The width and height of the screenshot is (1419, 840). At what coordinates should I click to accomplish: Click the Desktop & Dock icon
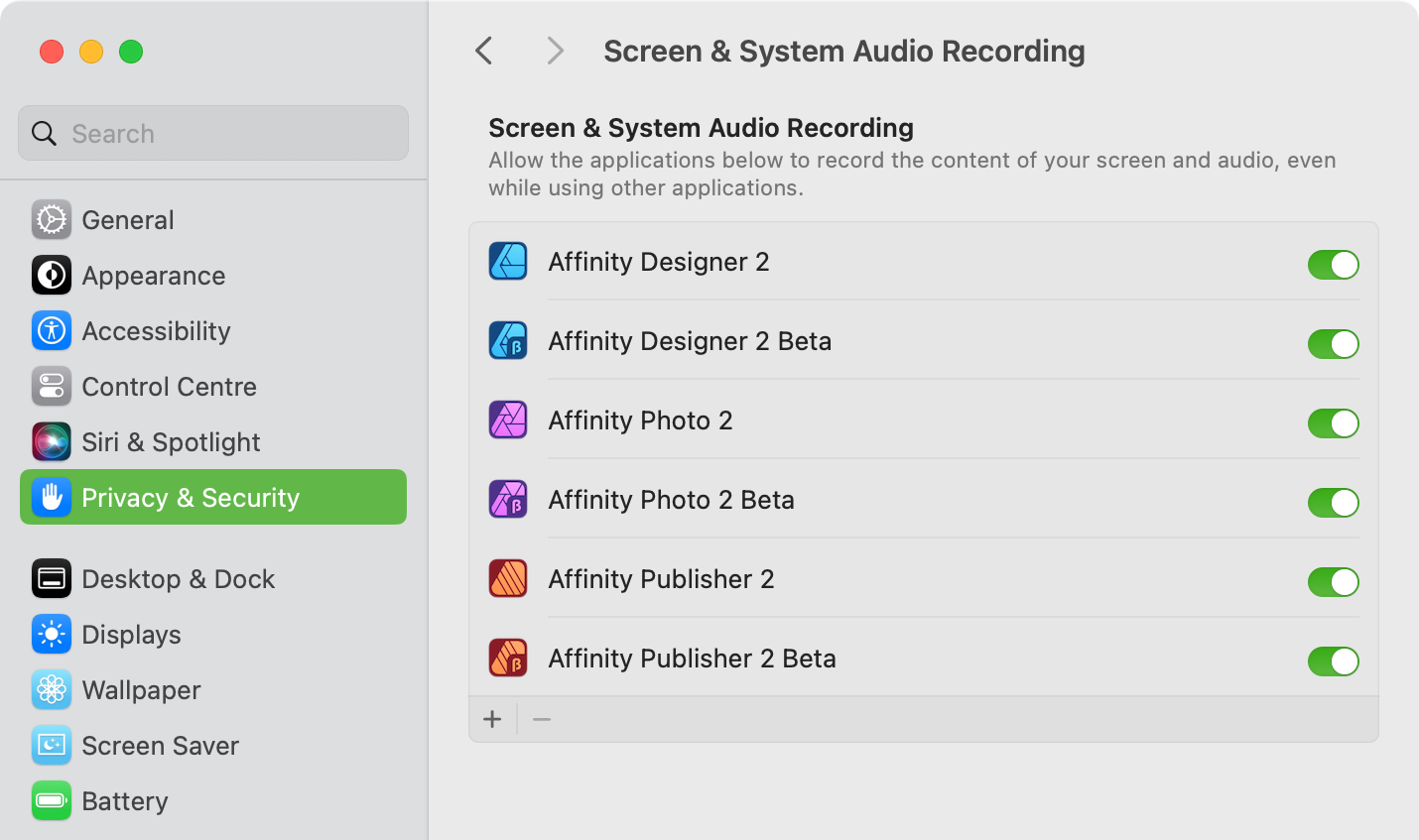(x=52, y=579)
